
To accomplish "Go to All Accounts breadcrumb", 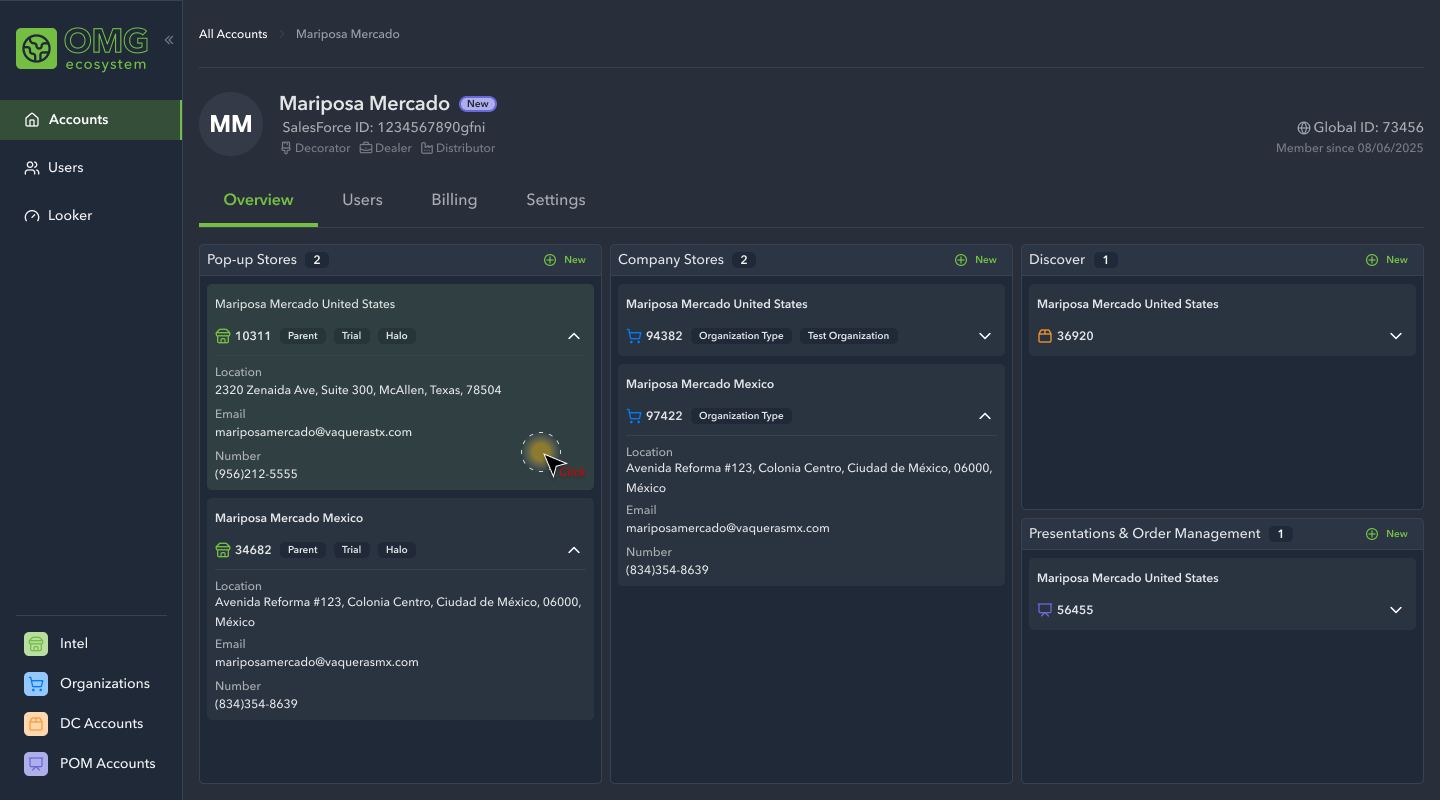I will pyautogui.click(x=233, y=34).
